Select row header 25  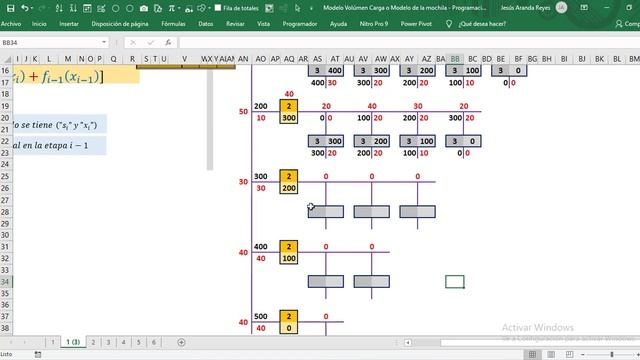click(x=6, y=176)
